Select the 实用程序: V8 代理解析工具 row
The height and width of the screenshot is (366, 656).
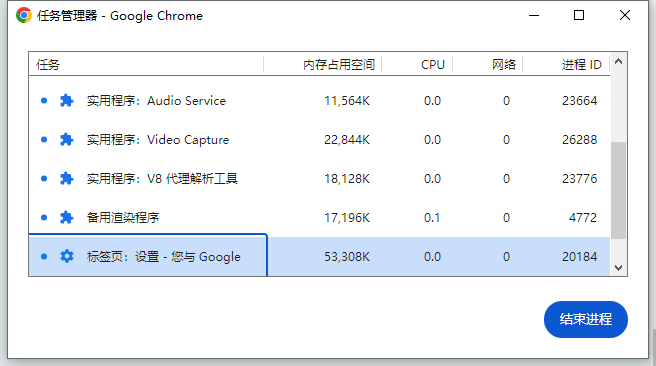point(319,179)
